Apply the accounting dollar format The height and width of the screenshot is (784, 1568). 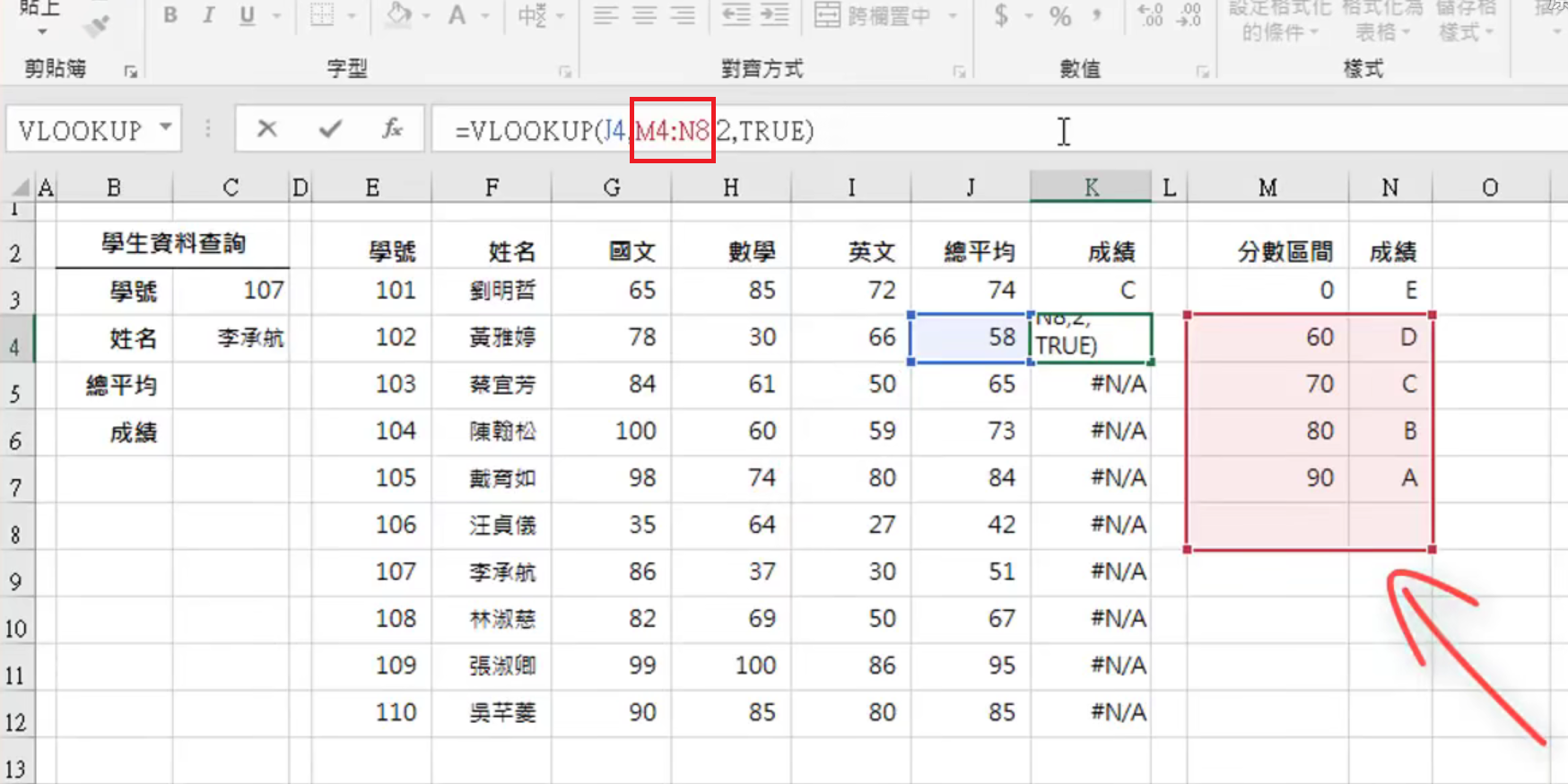coord(1001,15)
